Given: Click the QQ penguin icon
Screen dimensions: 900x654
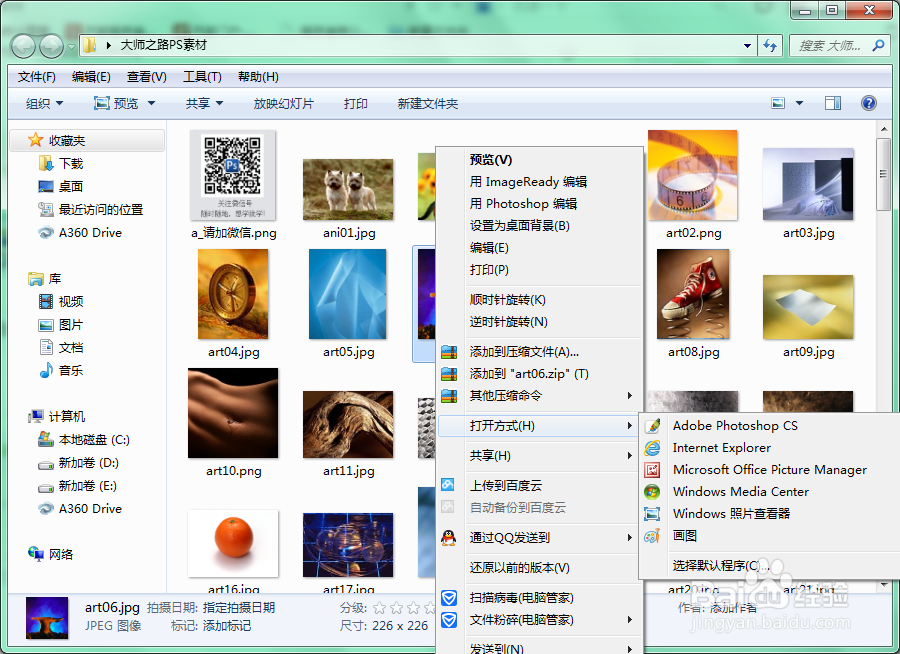Looking at the screenshot, I should pyautogui.click(x=448, y=537).
